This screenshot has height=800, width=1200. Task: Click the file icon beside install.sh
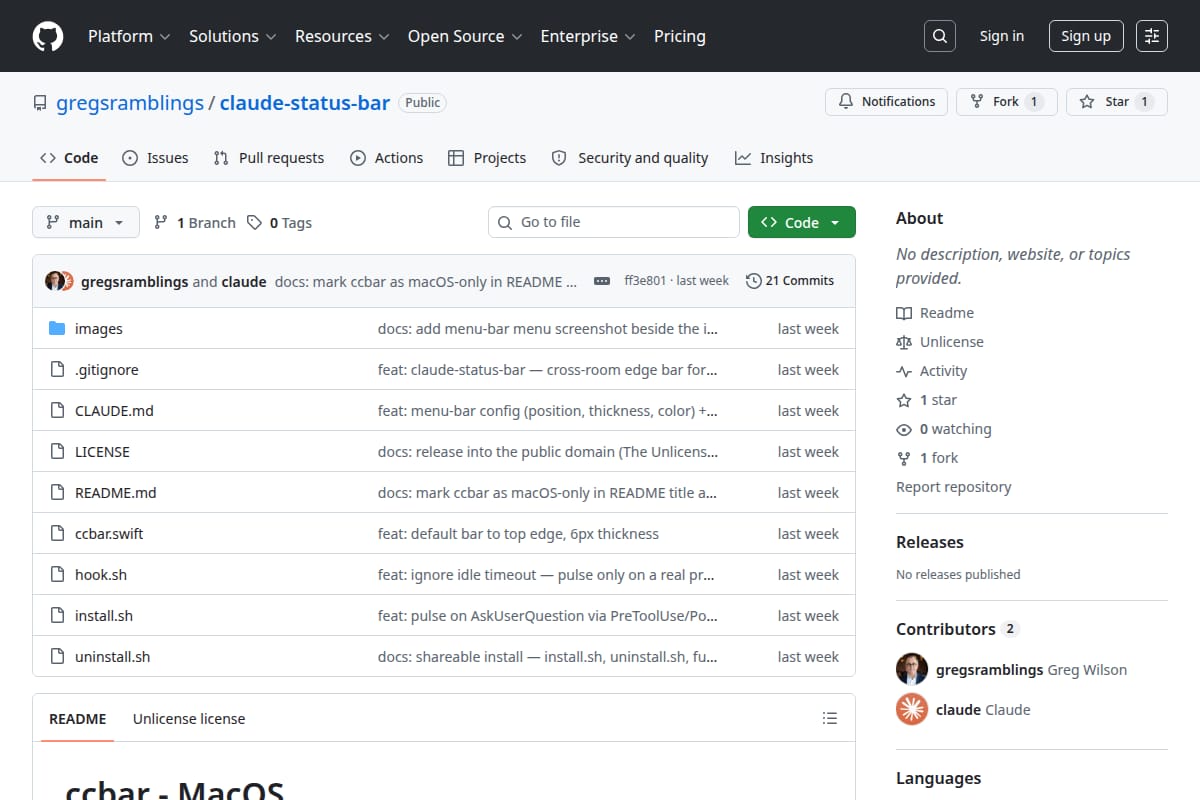57,616
